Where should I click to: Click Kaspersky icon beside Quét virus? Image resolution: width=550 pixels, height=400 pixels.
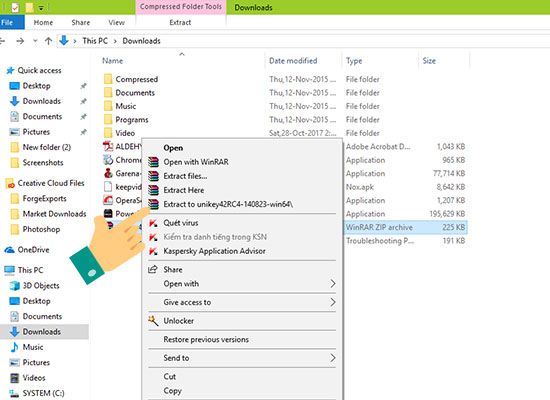tap(153, 223)
